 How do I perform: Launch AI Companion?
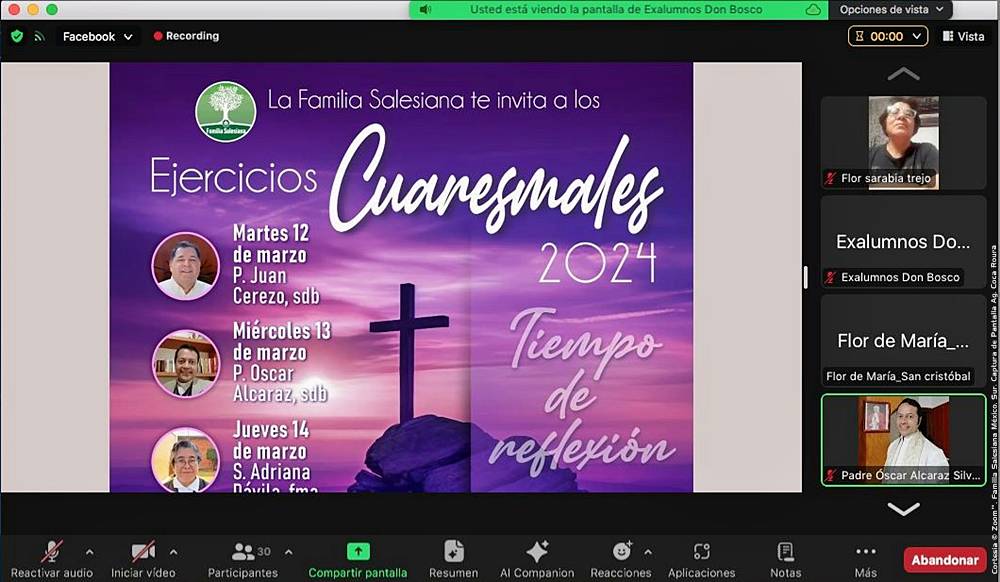click(537, 559)
